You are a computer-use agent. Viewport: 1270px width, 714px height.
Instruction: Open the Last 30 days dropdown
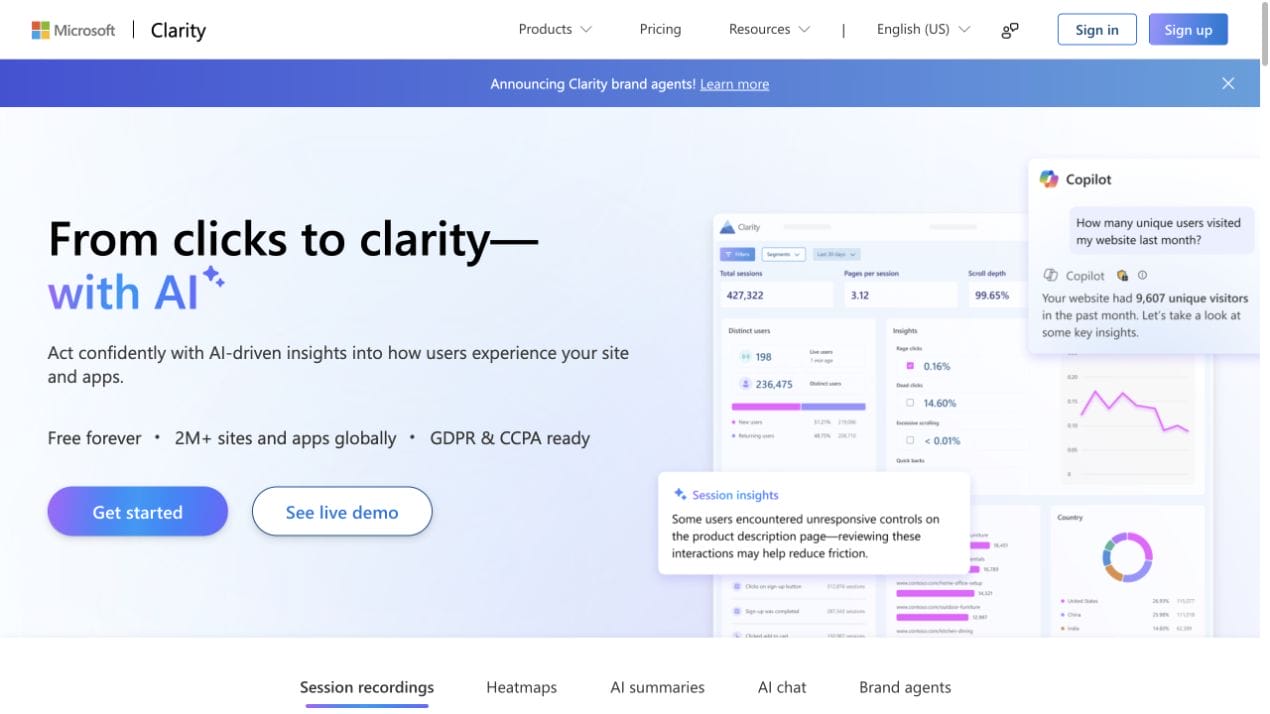[836, 254]
